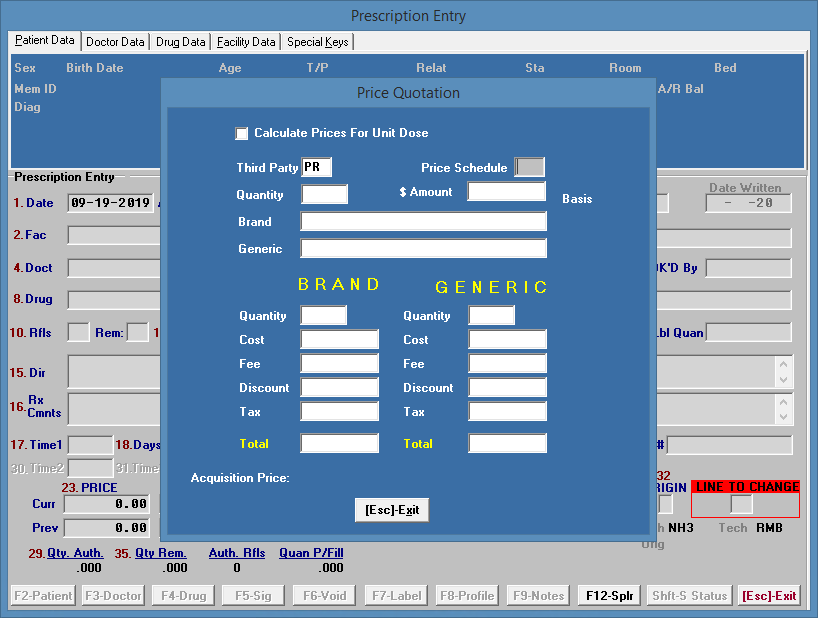Open the Special Keys tab
The width and height of the screenshot is (818, 618).
click(x=317, y=42)
